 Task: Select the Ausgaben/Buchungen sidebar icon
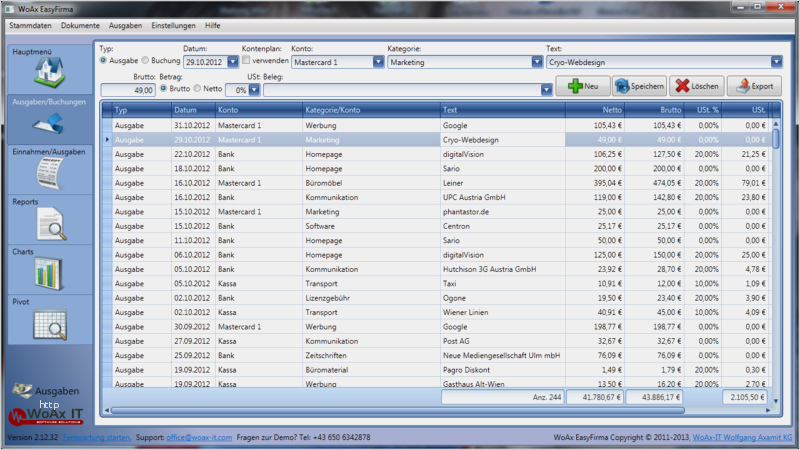[48, 123]
